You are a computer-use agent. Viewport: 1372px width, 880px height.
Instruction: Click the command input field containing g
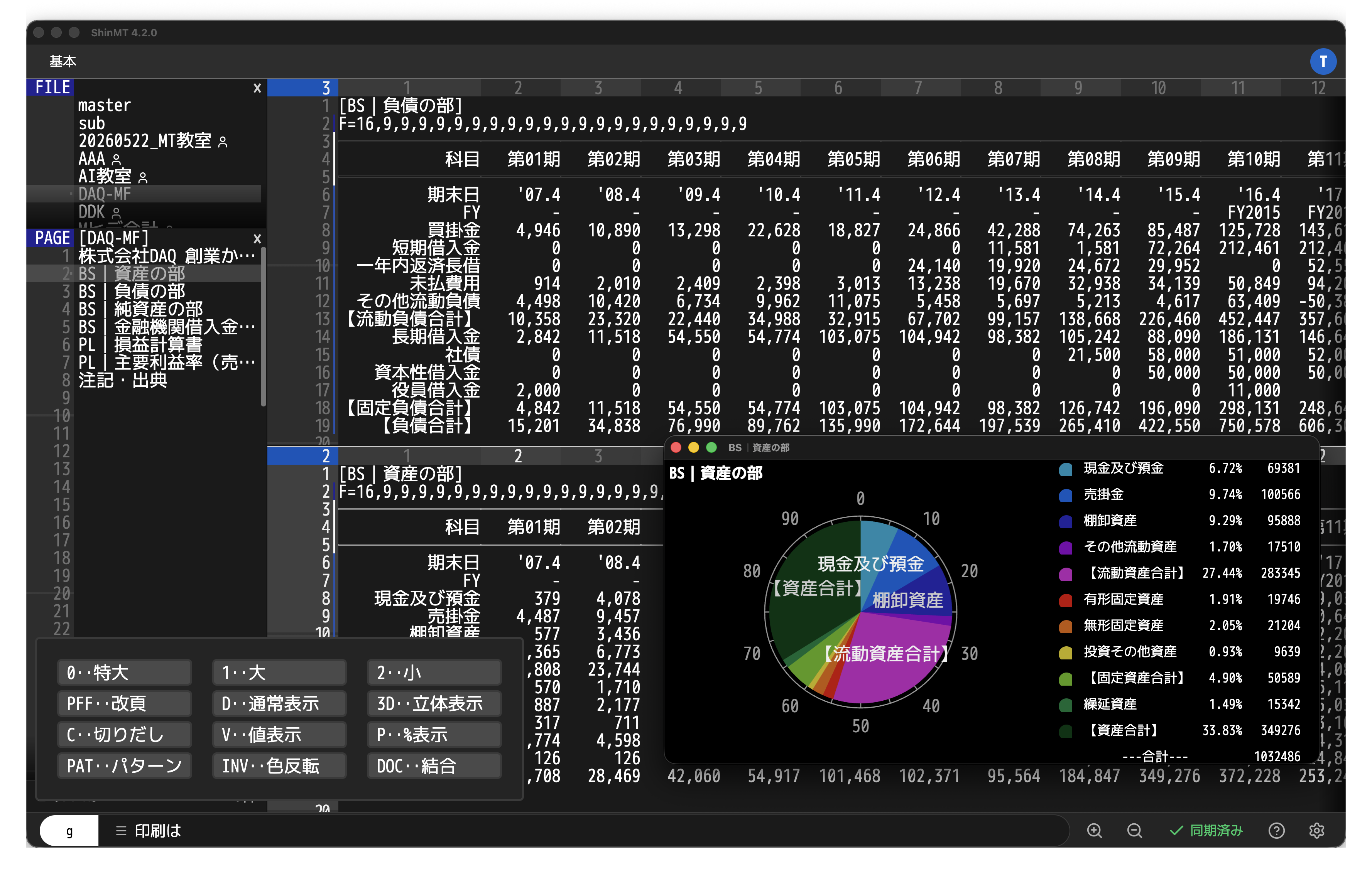pos(69,831)
